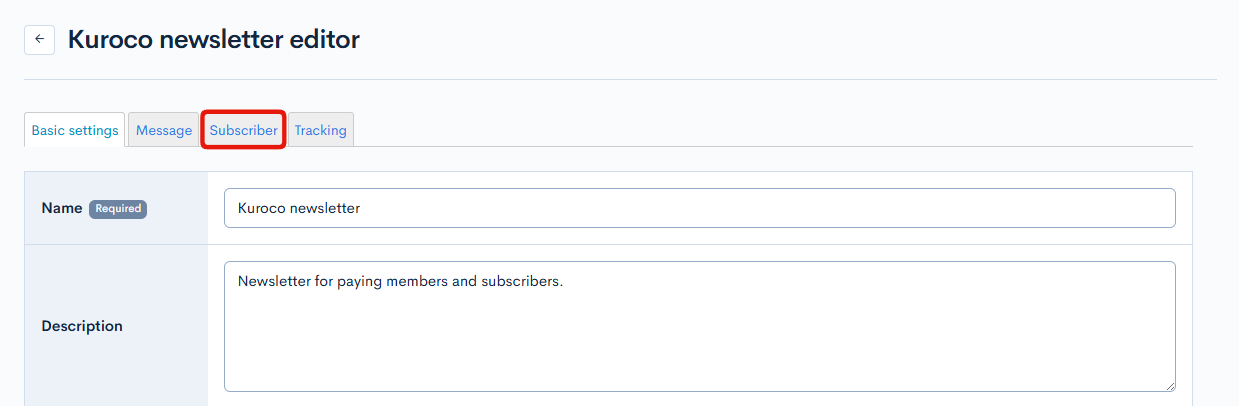Click the back arrow icon
The width and height of the screenshot is (1239, 406).
coord(39,40)
